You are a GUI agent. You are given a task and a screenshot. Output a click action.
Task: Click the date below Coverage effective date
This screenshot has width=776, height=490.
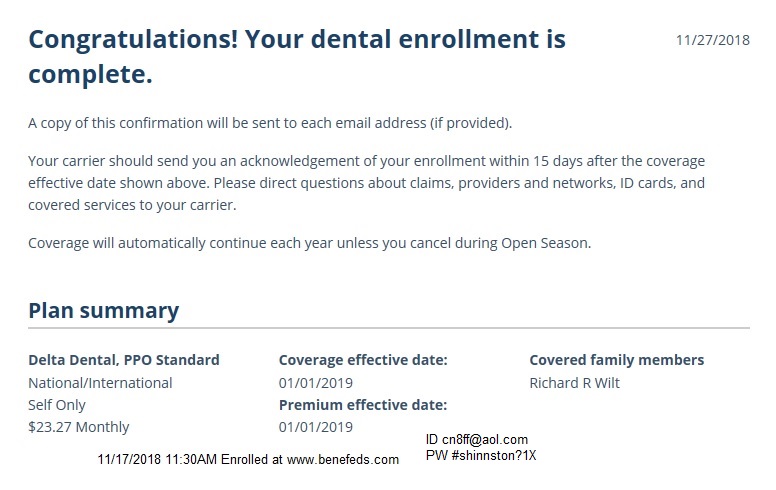tap(315, 383)
